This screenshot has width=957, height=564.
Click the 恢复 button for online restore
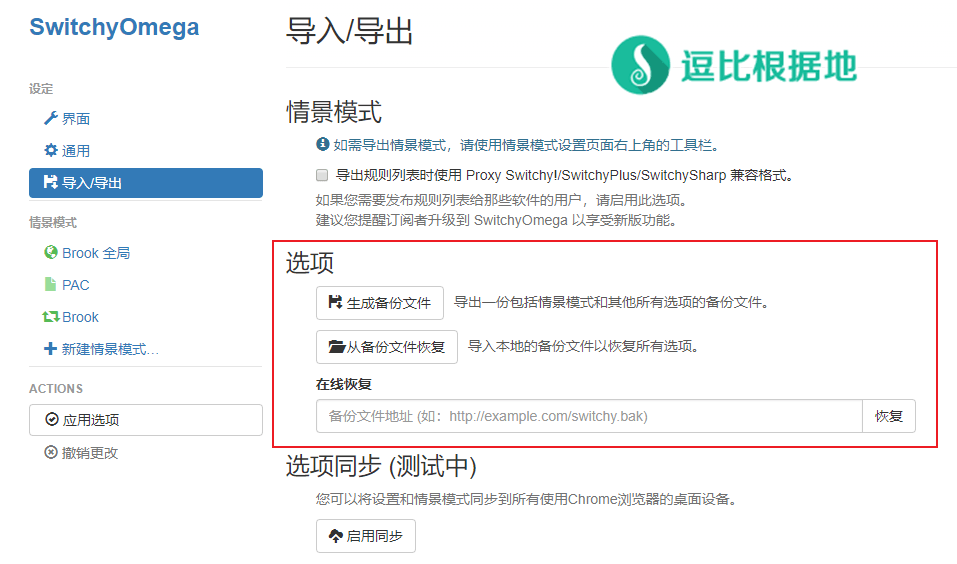click(x=888, y=416)
